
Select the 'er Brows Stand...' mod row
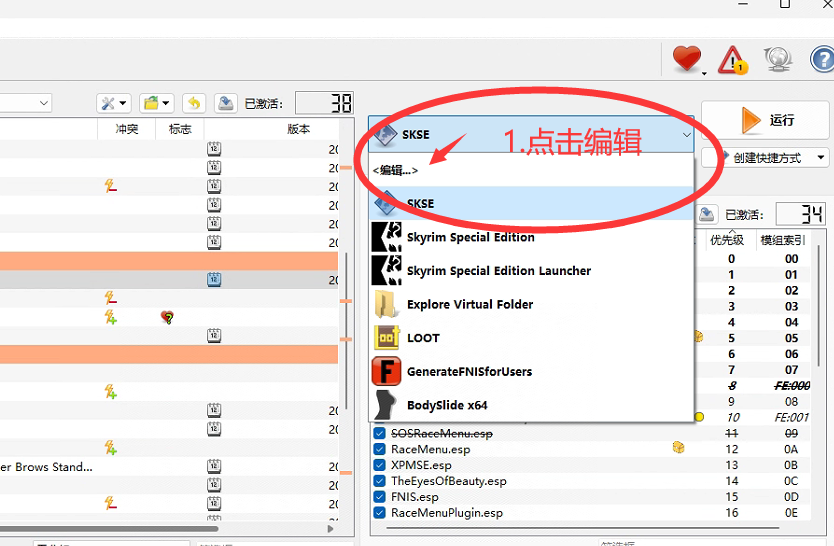pos(169,467)
